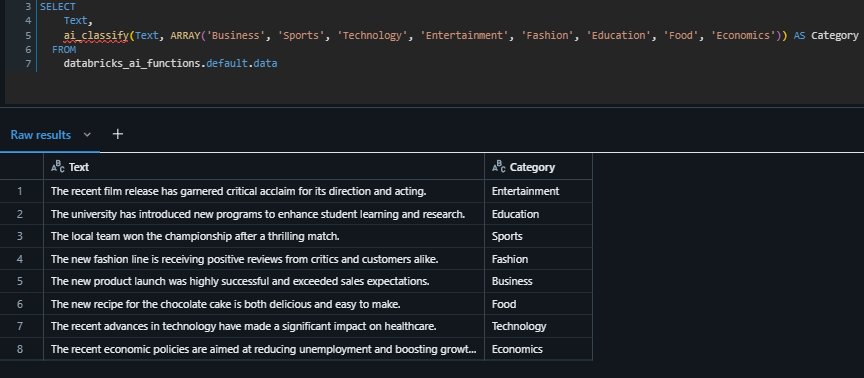Select the cell about the new fashion line
This screenshot has height=378, width=864.
[264, 259]
